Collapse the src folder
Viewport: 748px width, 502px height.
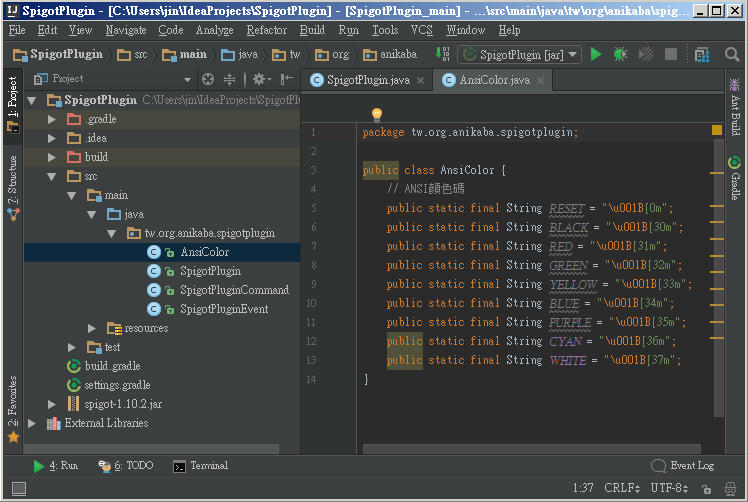pyautogui.click(x=52, y=177)
